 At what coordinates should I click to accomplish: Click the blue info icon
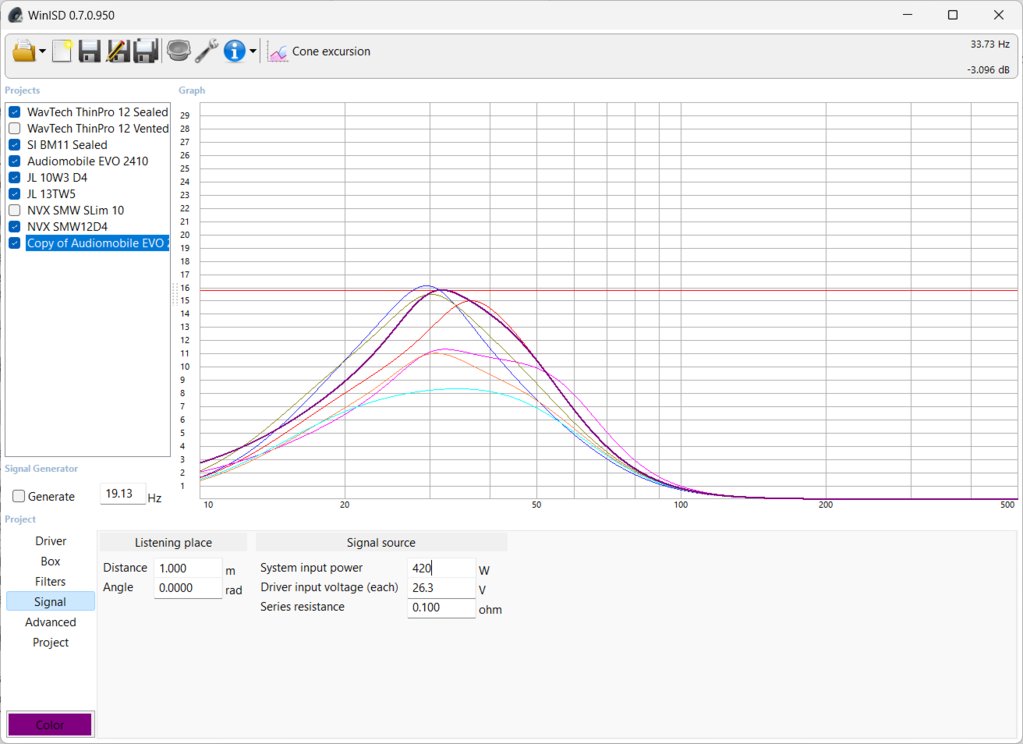(234, 51)
